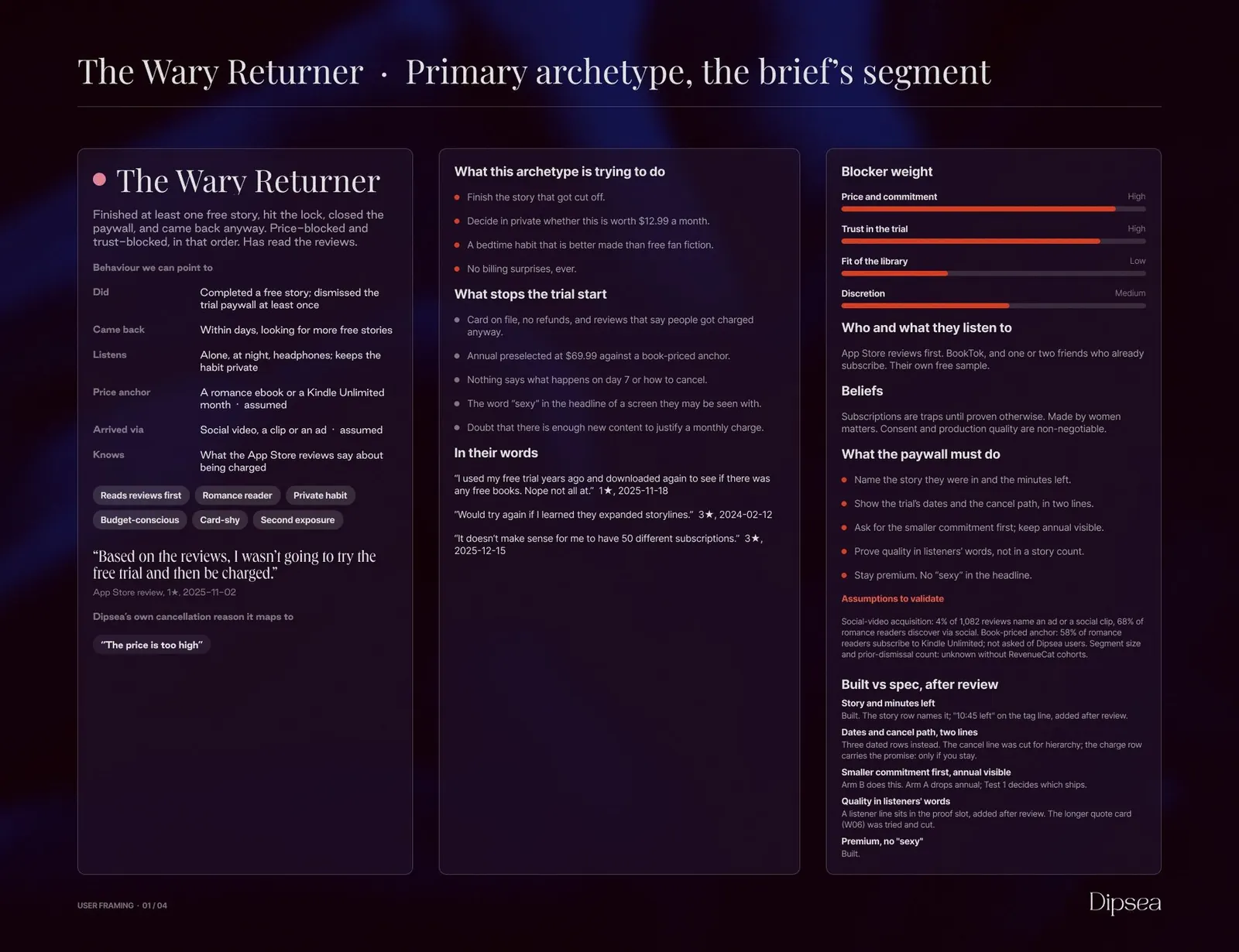
Task: Click the "Card-shy" tag
Action: tap(220, 520)
